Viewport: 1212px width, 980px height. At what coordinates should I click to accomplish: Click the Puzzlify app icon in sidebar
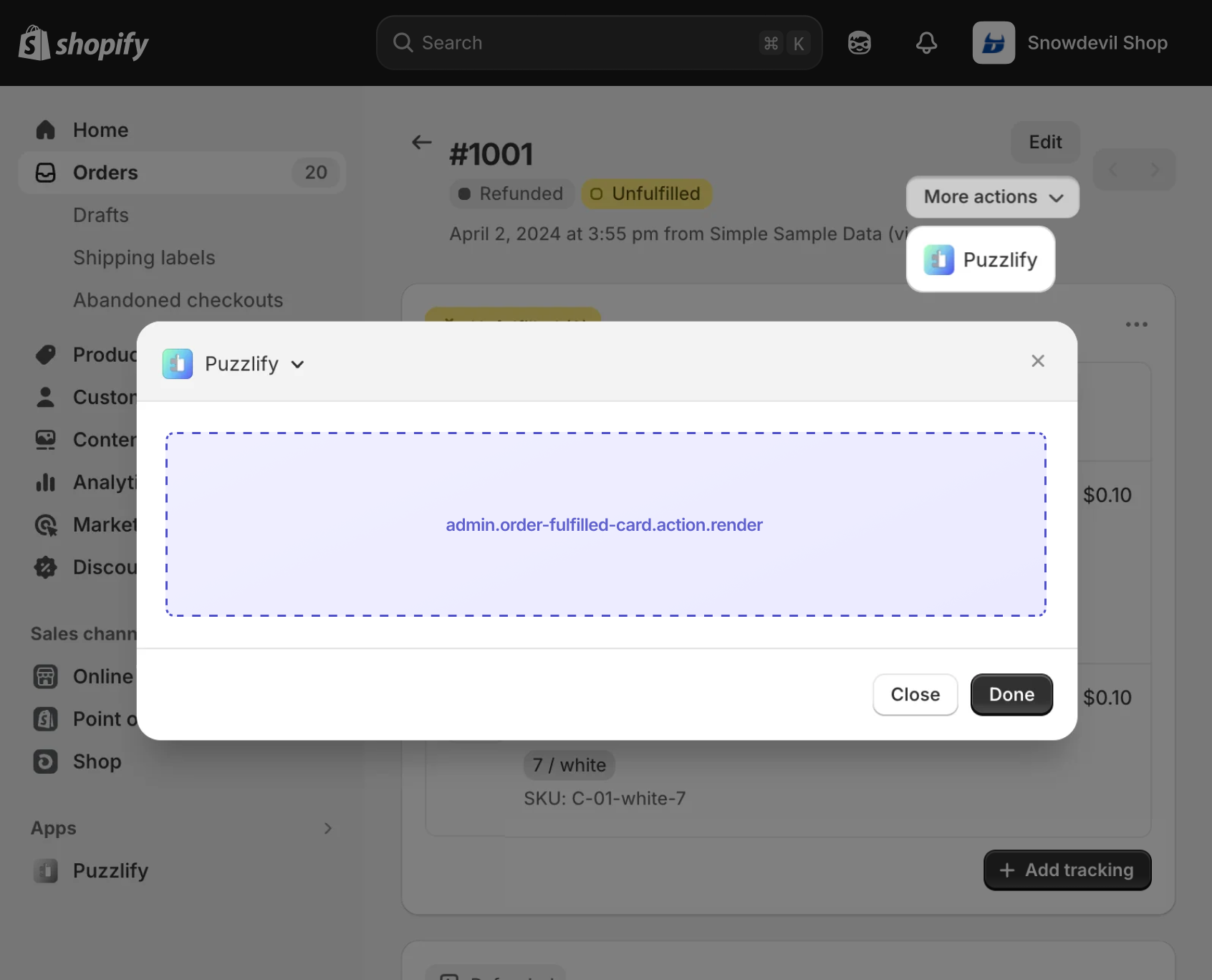(46, 870)
